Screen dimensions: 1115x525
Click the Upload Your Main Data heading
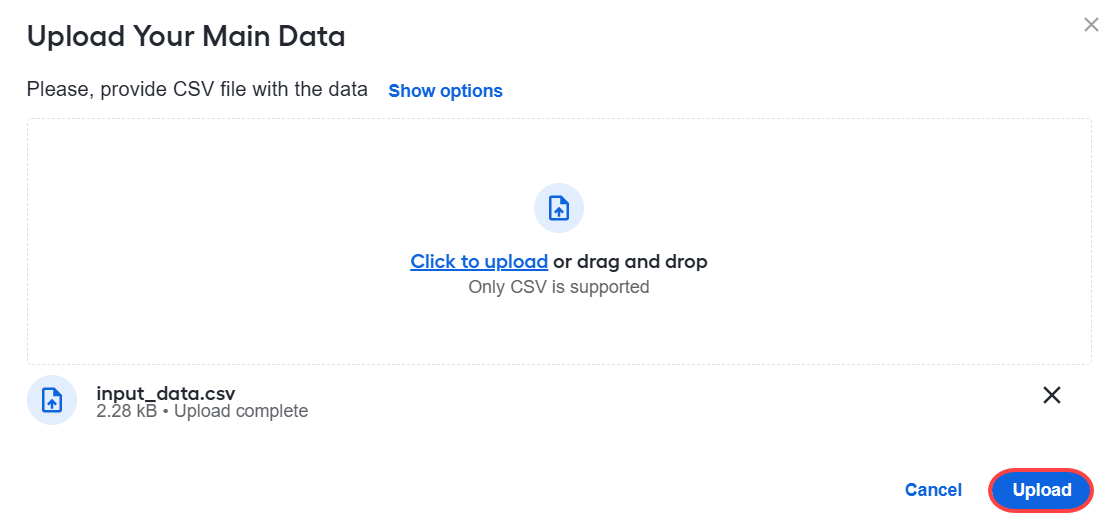pyautogui.click(x=186, y=36)
